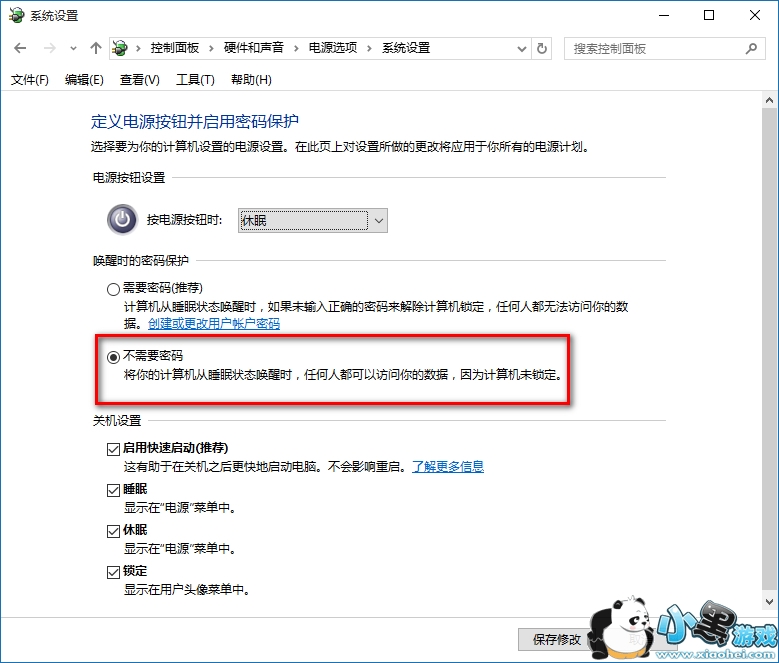Open the 按电源按钮时 dropdown showing 休眠
Image resolution: width=779 pixels, height=663 pixels.
312,221
